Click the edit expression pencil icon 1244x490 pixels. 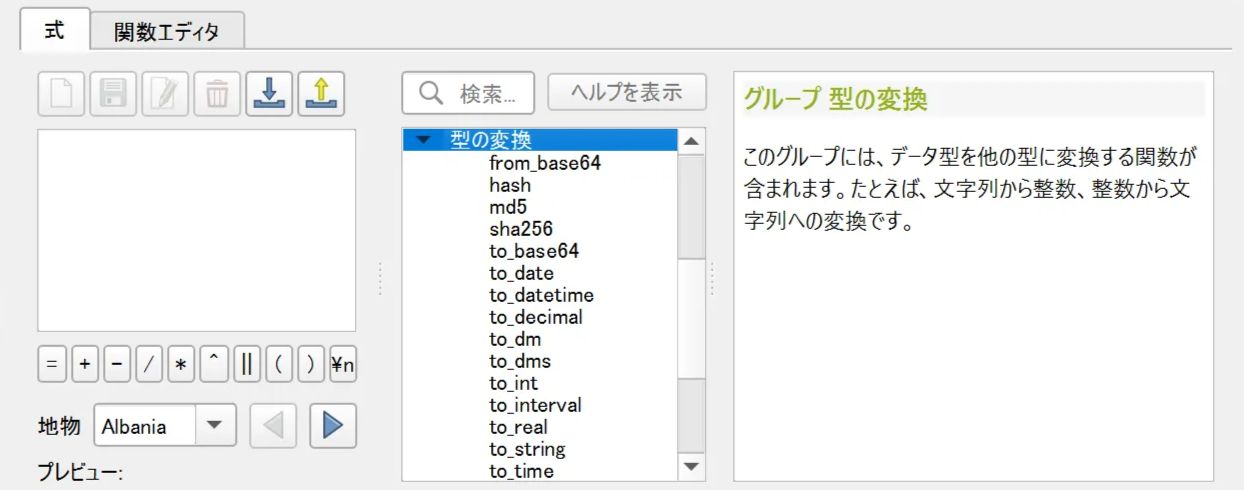pos(165,95)
